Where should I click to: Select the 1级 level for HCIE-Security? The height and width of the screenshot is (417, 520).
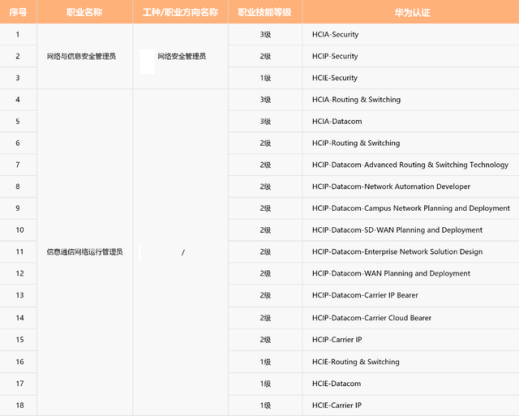pos(265,78)
